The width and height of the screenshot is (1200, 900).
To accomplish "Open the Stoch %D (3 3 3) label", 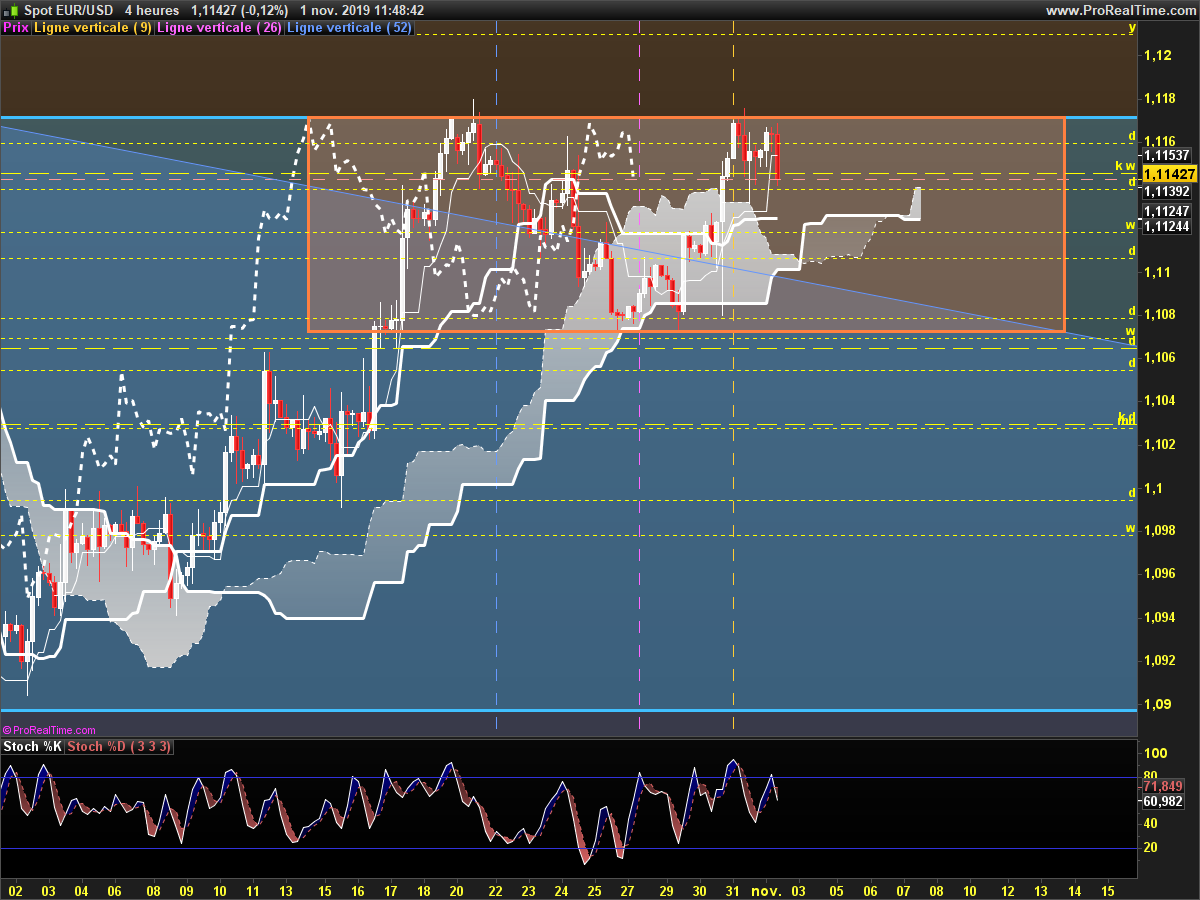I will [123, 747].
